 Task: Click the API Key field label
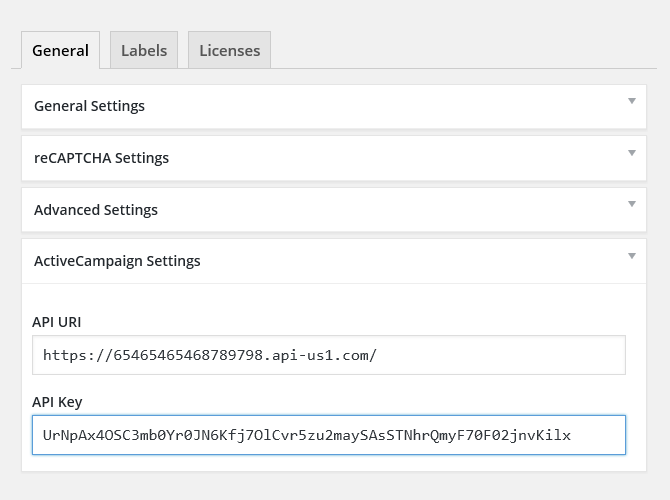tap(57, 402)
